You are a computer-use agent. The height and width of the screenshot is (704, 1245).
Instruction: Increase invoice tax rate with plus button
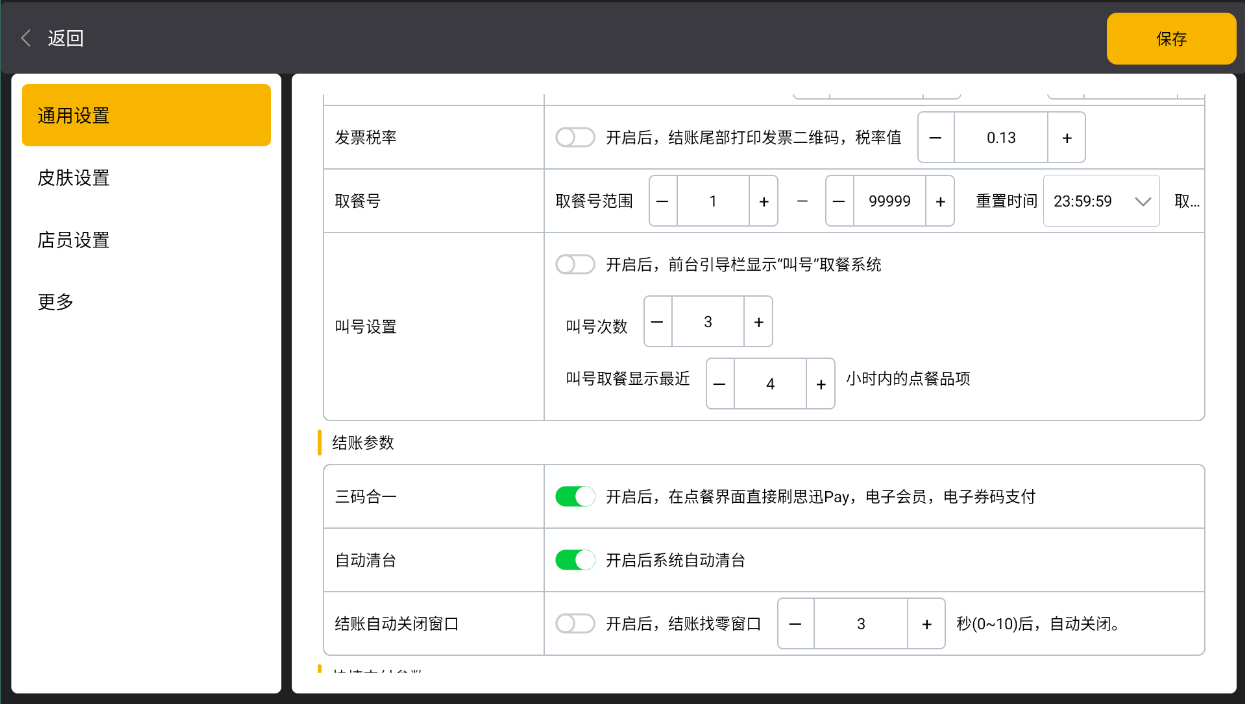[1066, 138]
